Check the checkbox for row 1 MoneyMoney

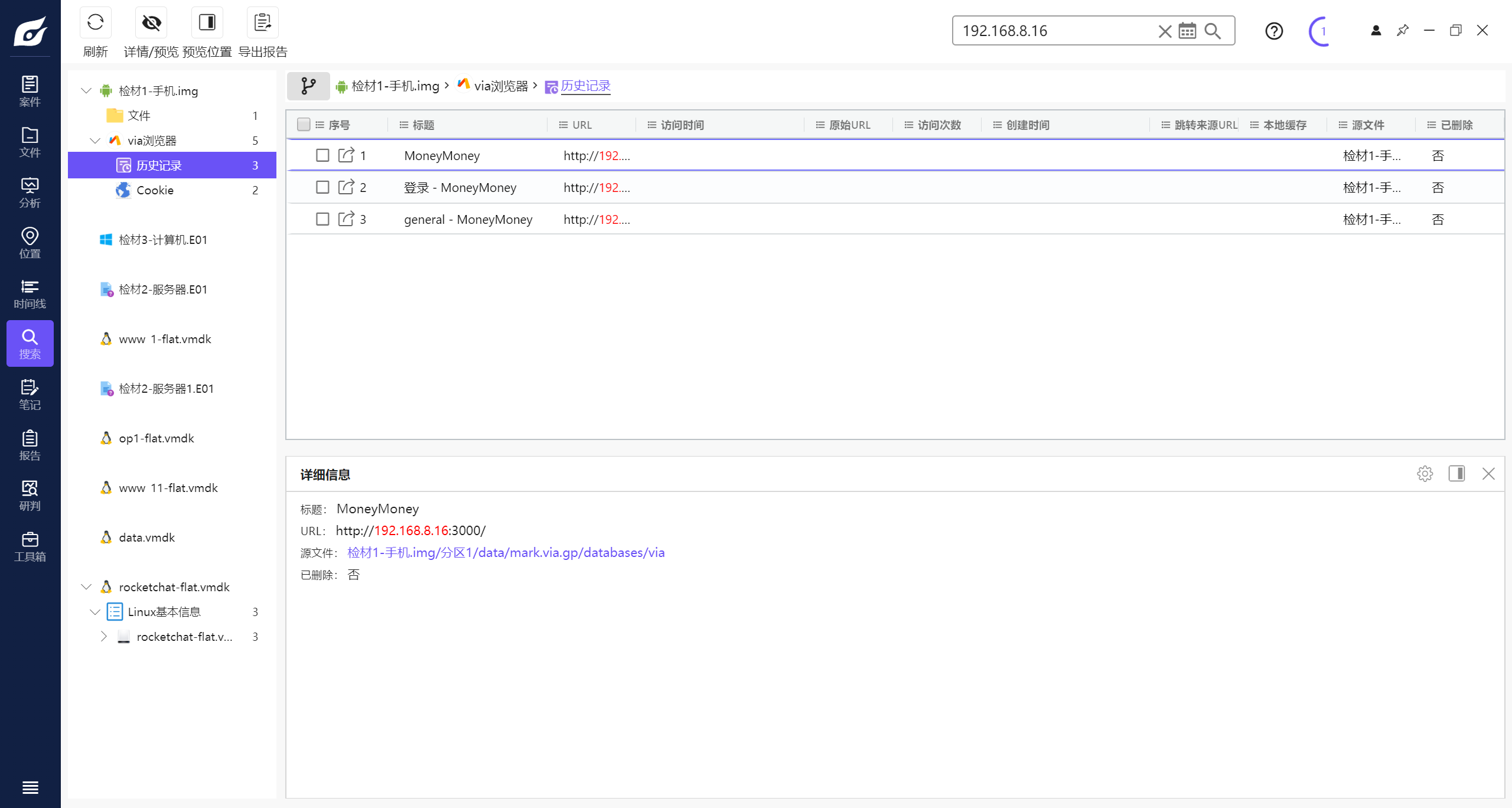pyautogui.click(x=322, y=155)
